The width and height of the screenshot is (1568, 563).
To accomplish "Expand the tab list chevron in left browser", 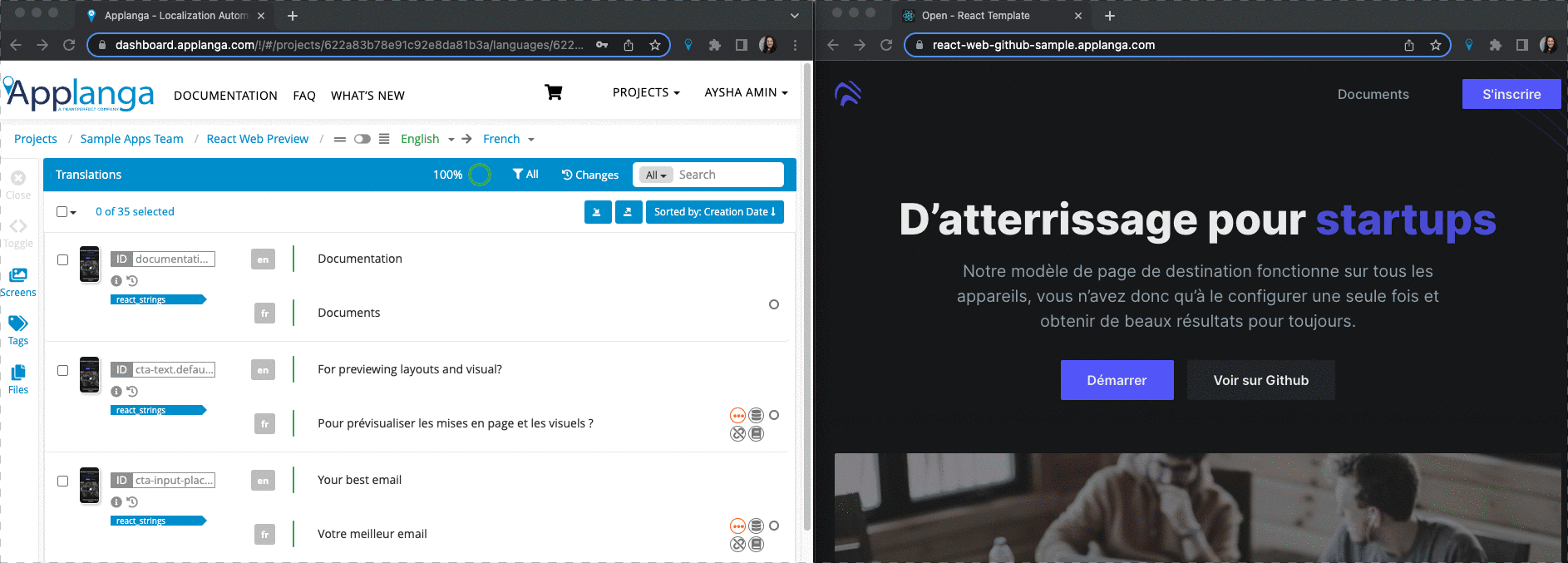I will pyautogui.click(x=794, y=15).
